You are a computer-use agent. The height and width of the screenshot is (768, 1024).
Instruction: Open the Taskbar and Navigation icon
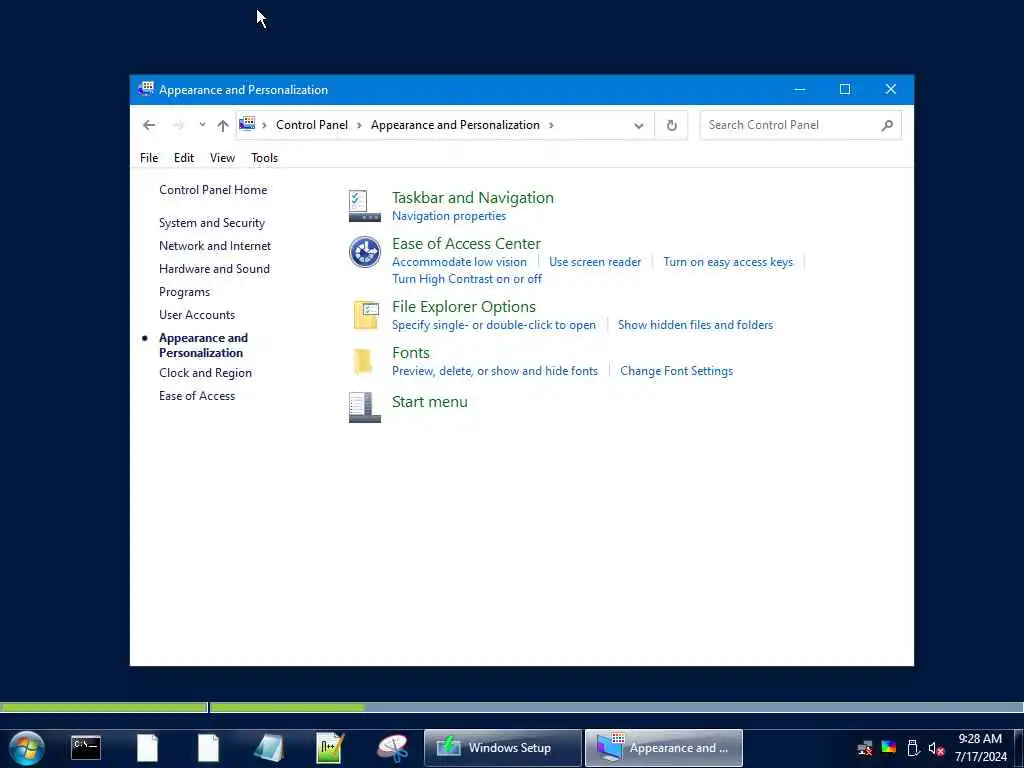[x=364, y=206]
